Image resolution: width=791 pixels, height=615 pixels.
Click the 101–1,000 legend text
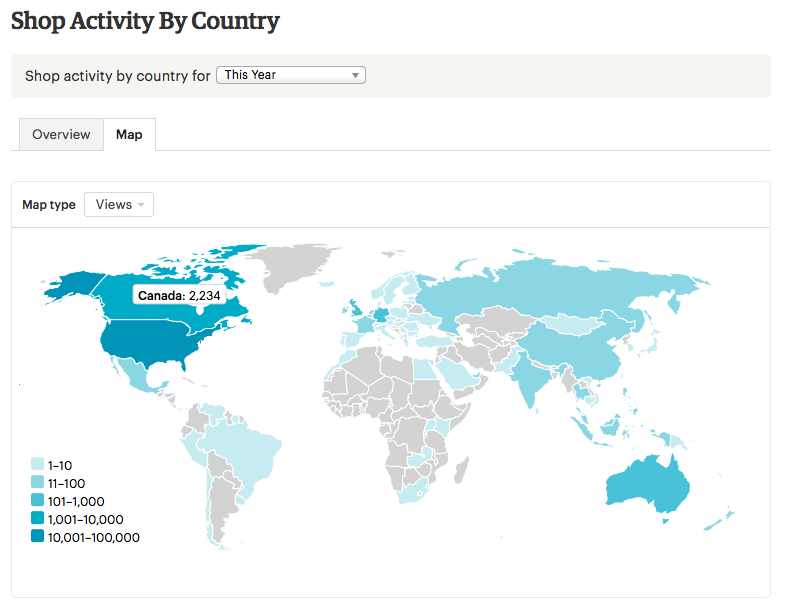pos(76,501)
